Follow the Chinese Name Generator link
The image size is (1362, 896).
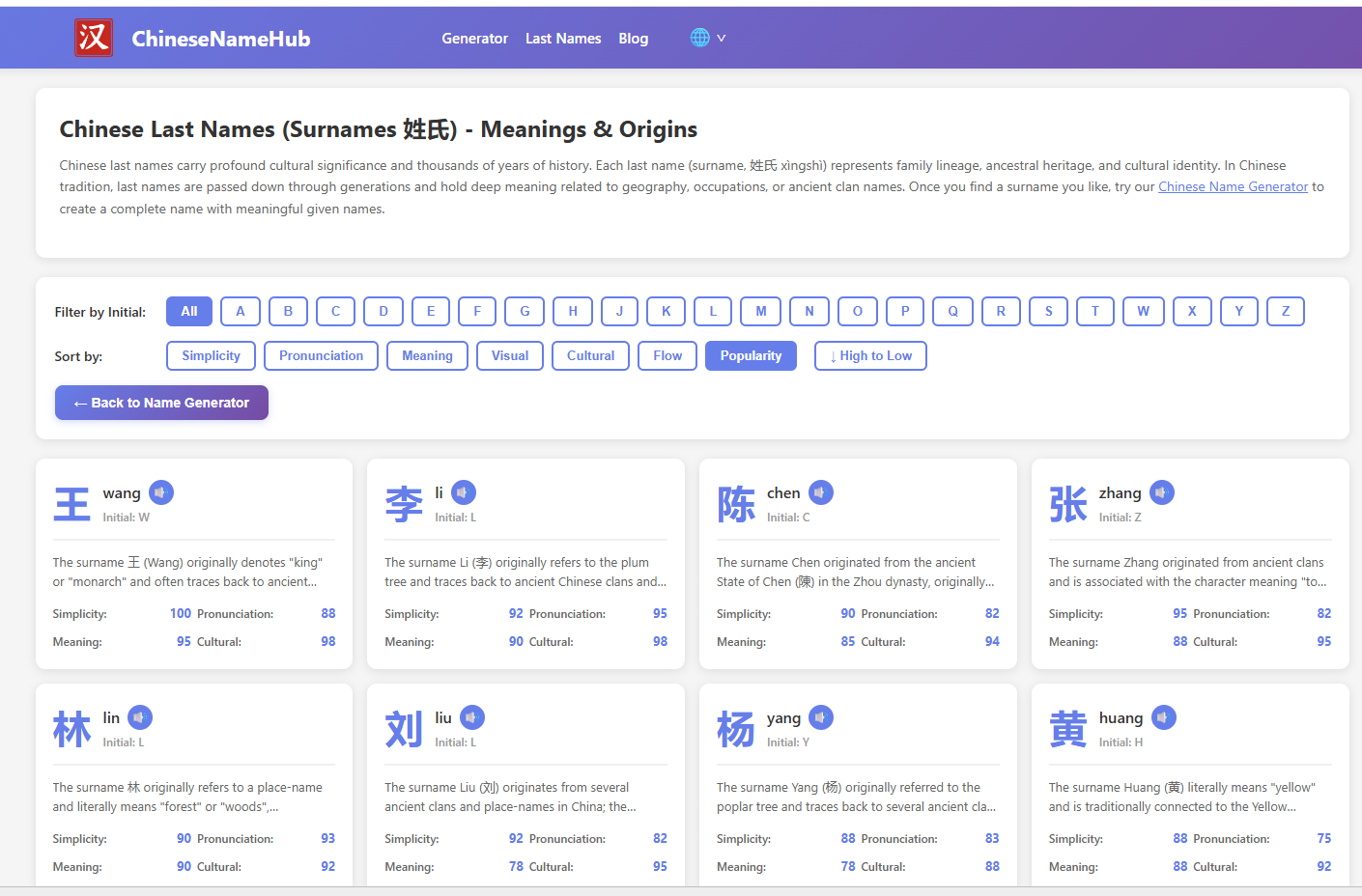click(1234, 186)
